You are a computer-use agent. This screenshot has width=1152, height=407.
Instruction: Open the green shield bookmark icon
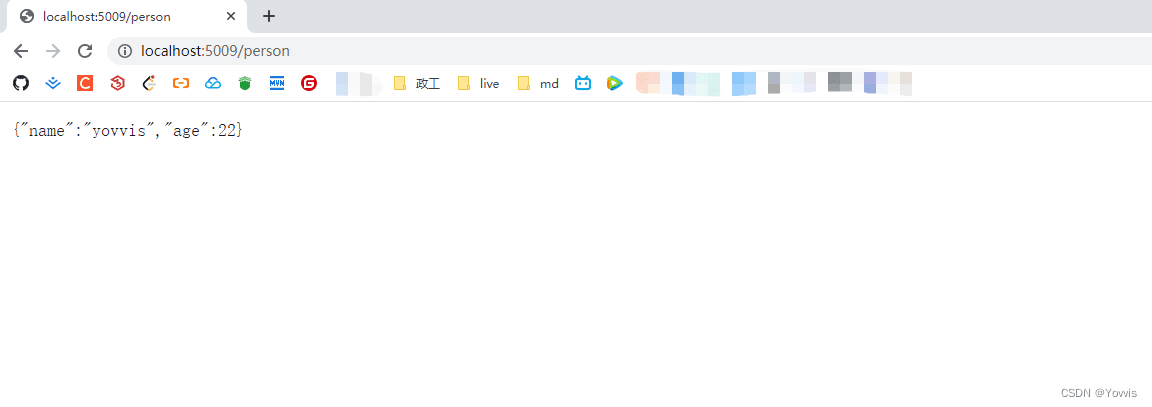pos(245,83)
